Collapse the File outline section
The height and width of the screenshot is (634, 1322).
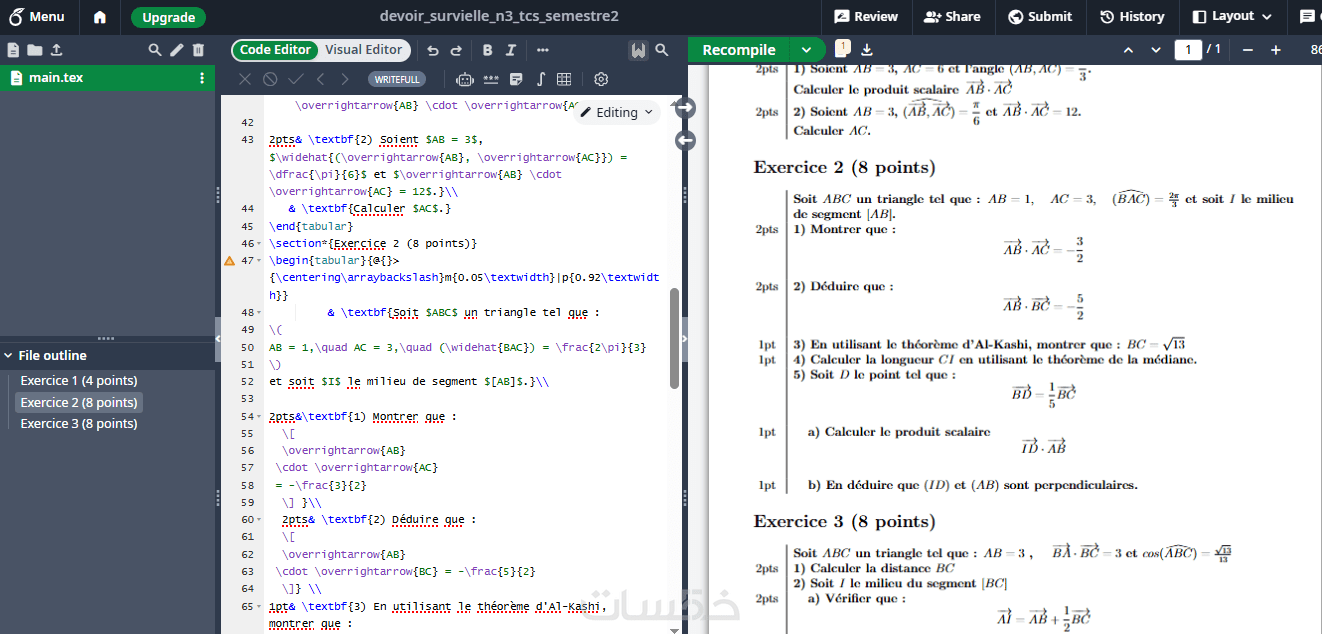pyautogui.click(x=9, y=355)
